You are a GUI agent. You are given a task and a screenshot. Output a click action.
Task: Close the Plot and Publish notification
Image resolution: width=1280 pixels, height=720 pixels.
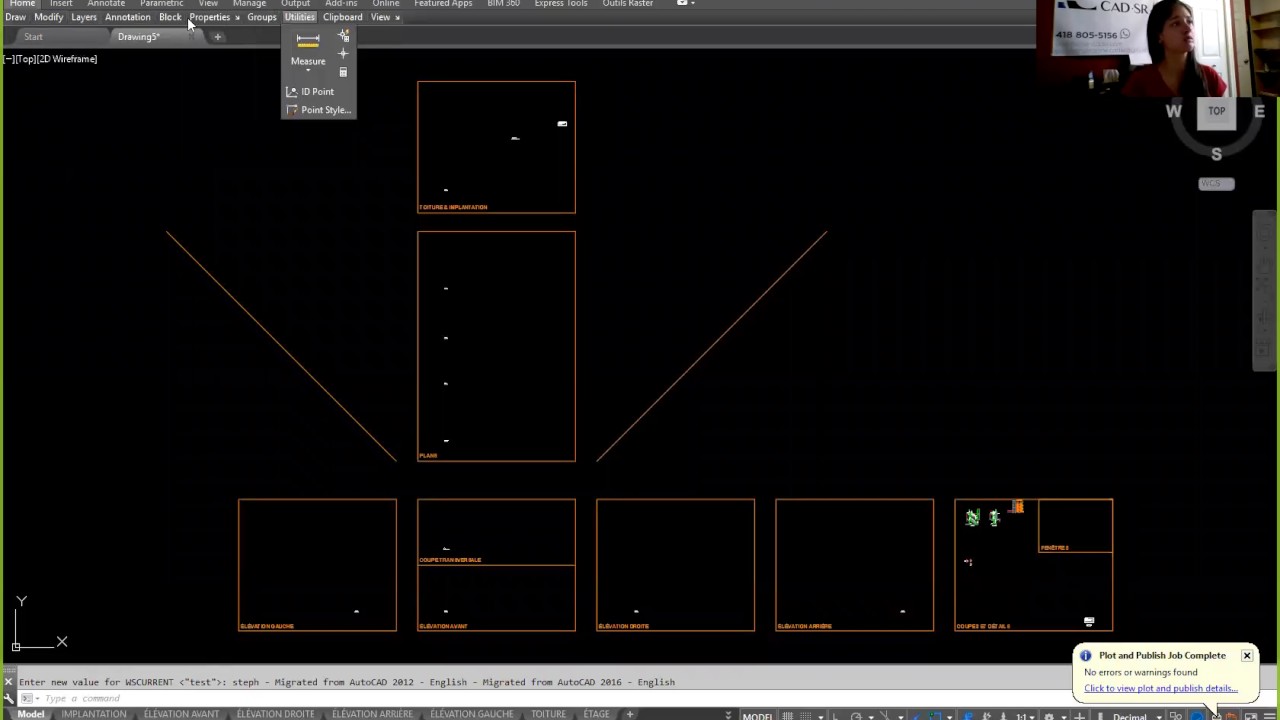click(x=1247, y=656)
